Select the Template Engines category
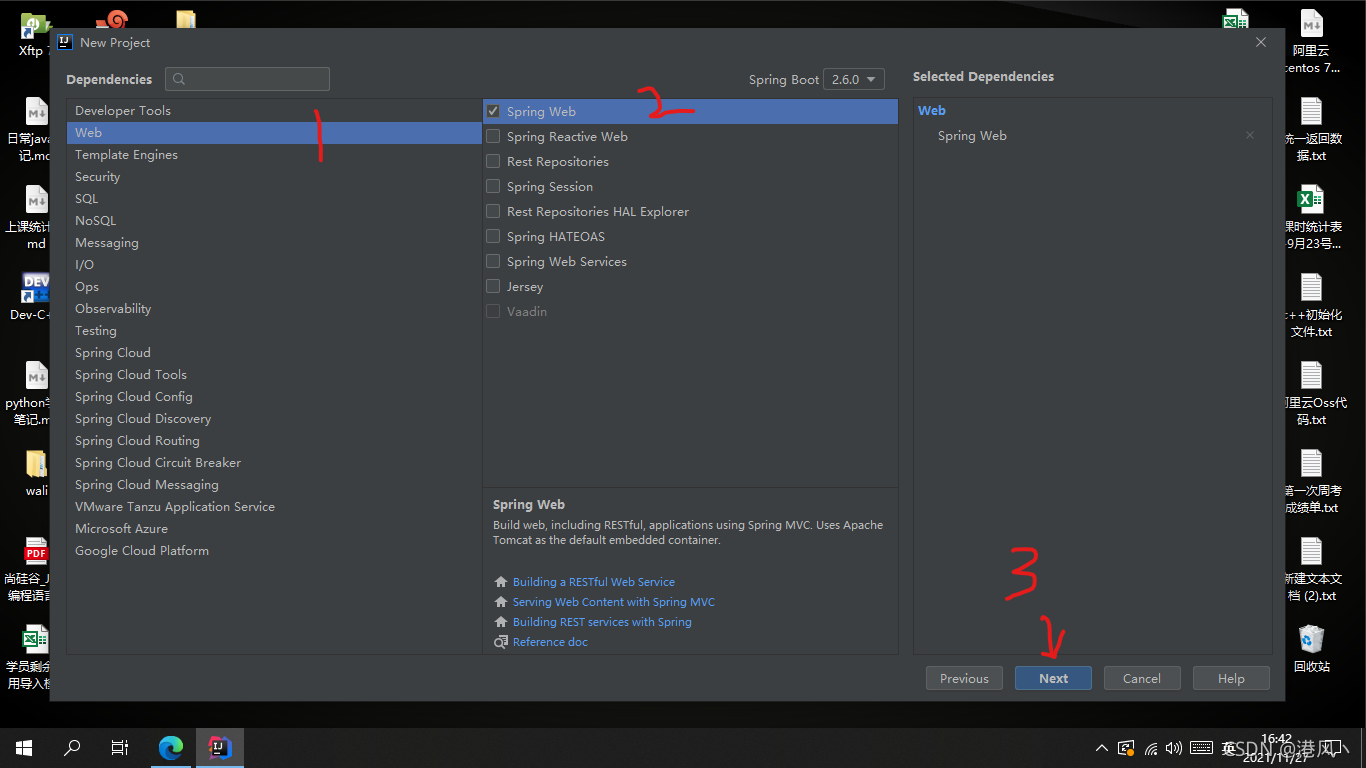 click(x=274, y=154)
